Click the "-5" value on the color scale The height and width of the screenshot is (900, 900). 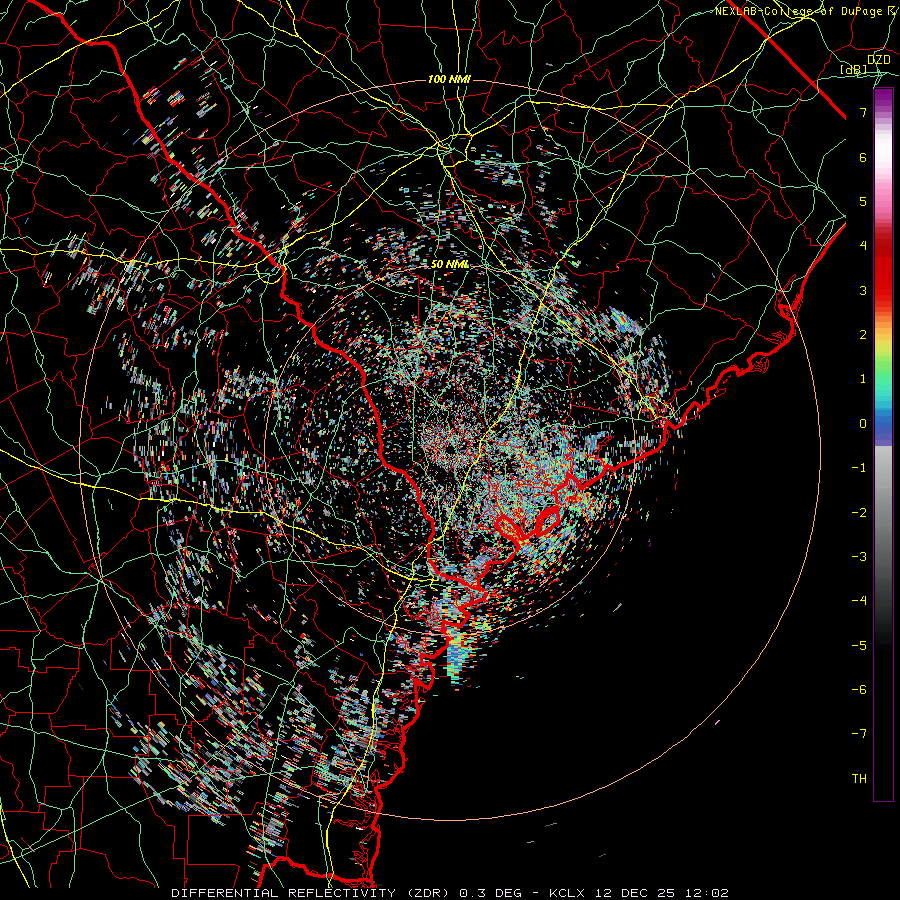pos(859,645)
